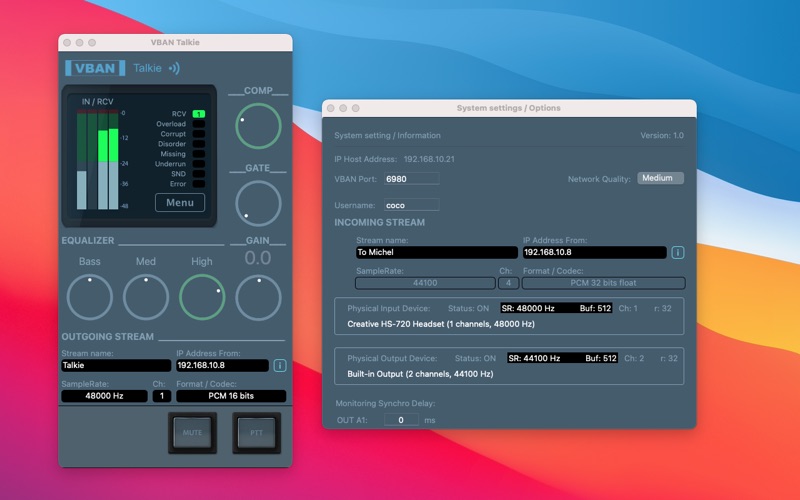Click outgoing stream IP address field

click(x=222, y=365)
